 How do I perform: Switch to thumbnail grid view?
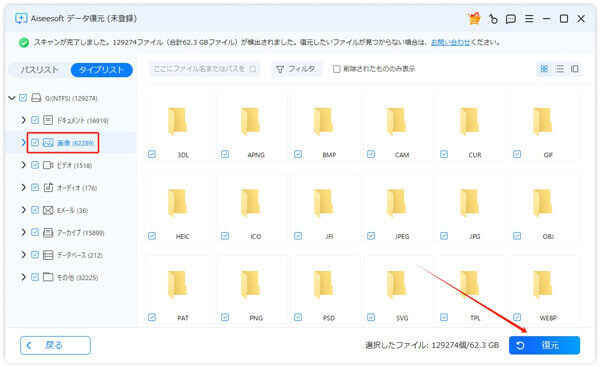tap(544, 69)
